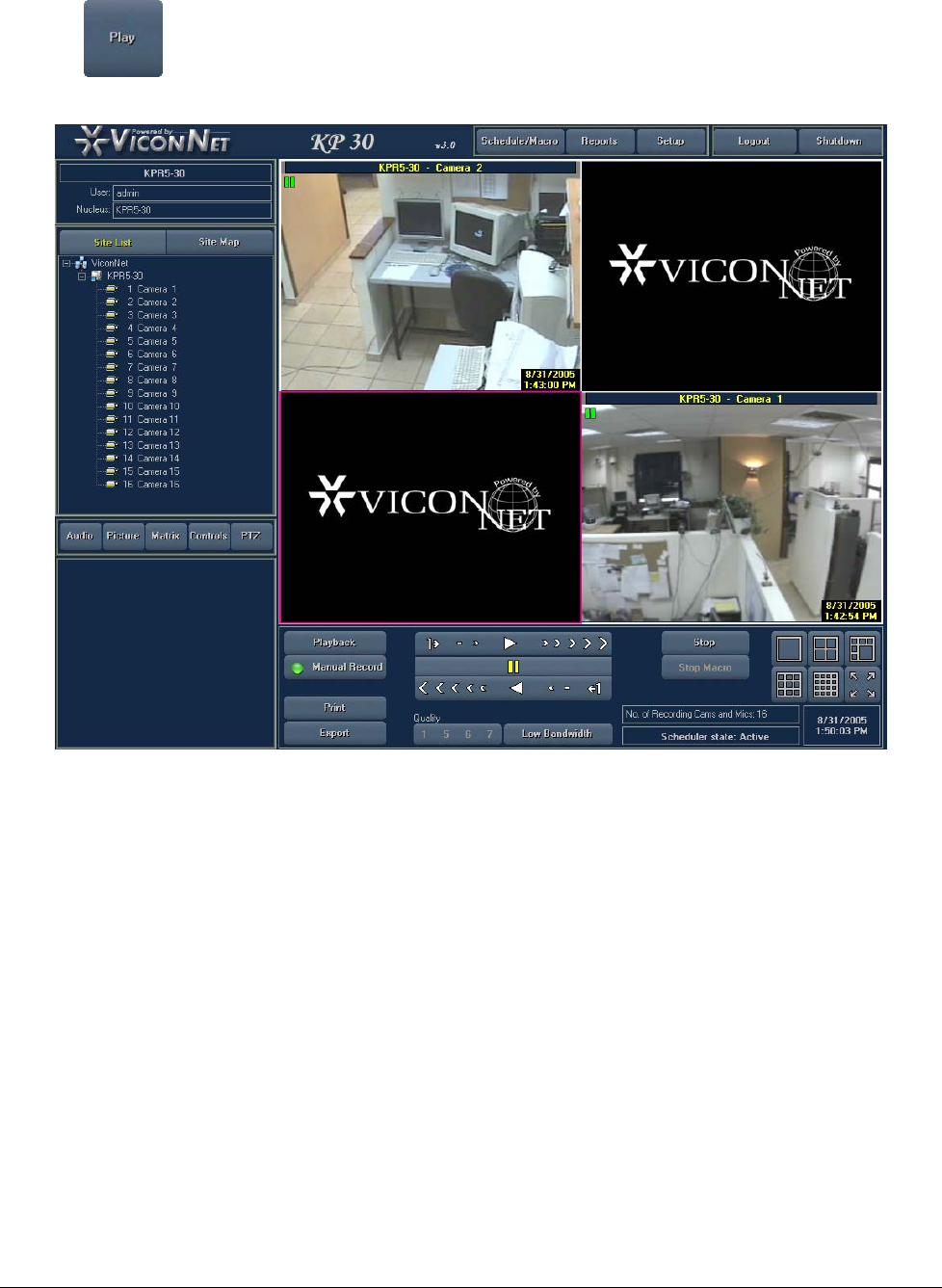
Task: Switch to the Site Map tab
Action: point(220,242)
